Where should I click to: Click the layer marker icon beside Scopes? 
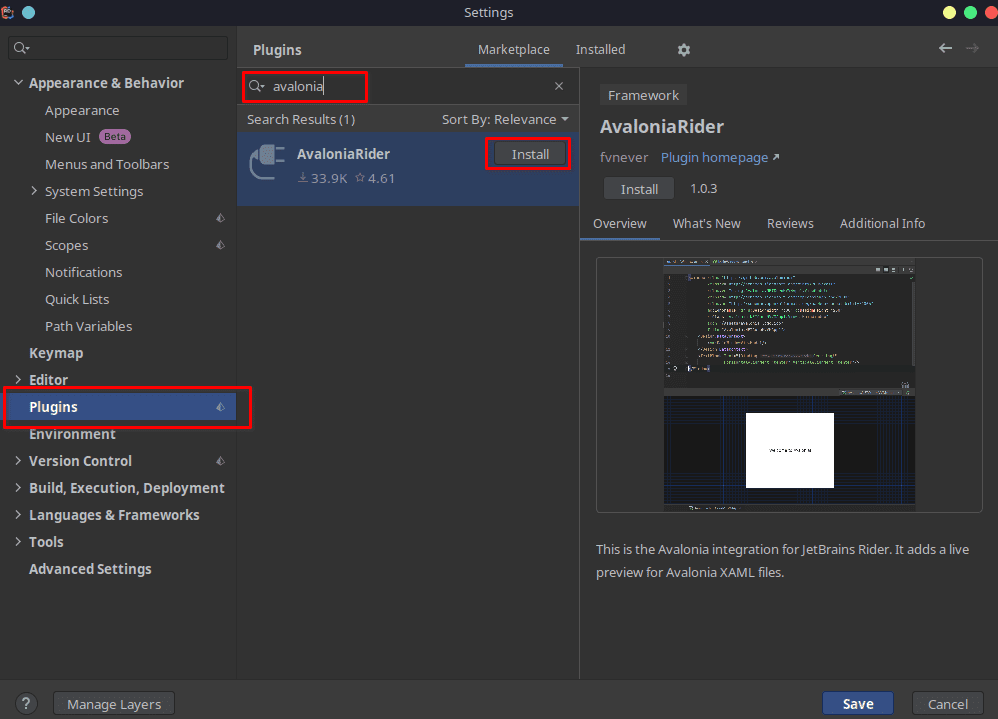click(220, 245)
